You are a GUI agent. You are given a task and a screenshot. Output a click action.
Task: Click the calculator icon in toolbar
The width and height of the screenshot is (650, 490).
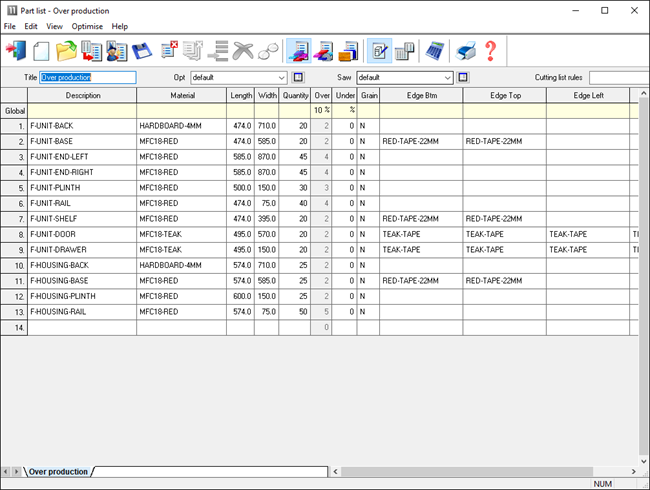[435, 50]
